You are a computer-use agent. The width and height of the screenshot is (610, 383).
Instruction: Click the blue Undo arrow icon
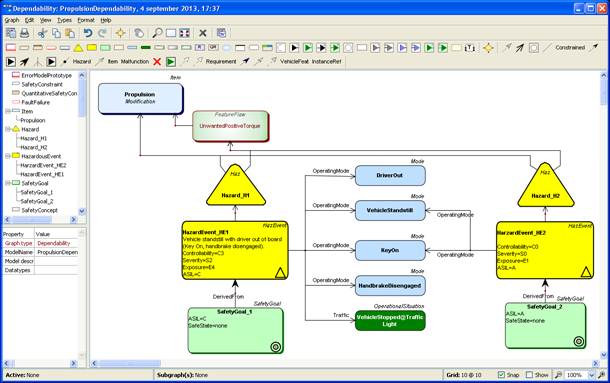(88, 33)
